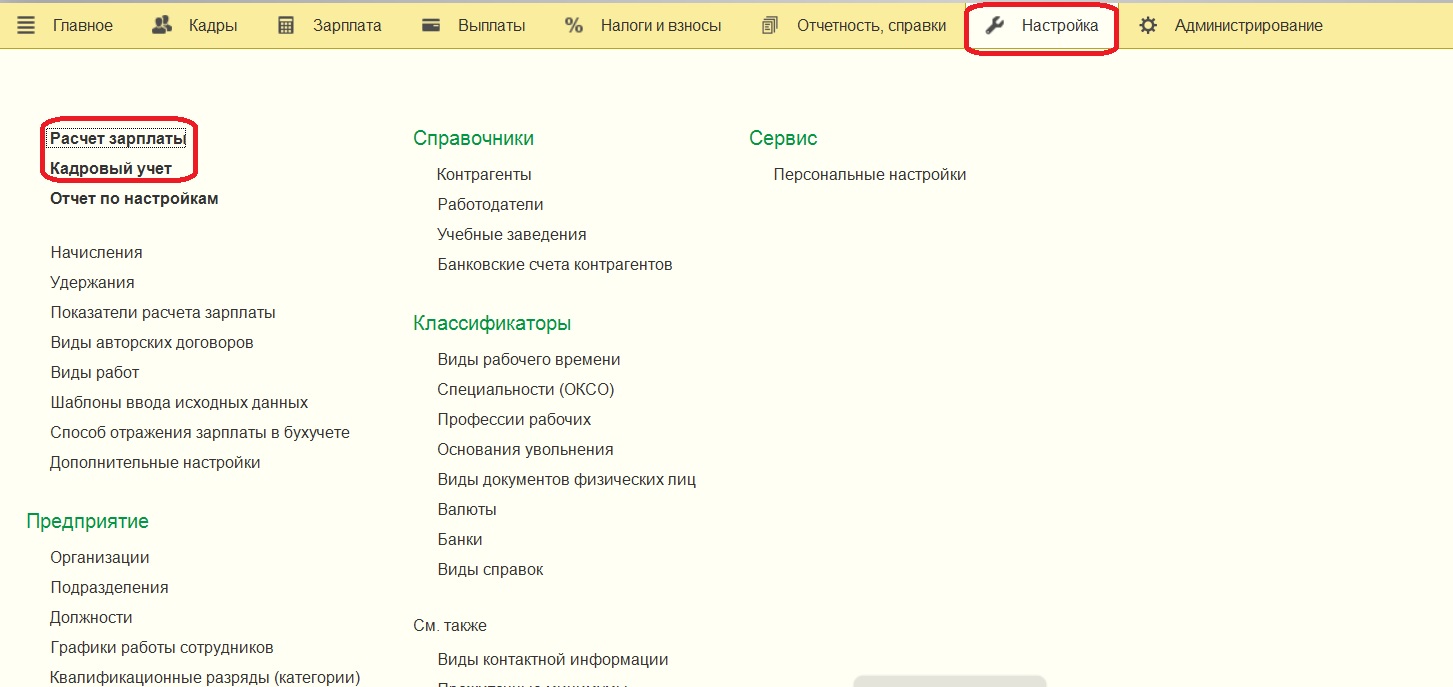Click the documents icon for Отчетность, справки

[770, 26]
